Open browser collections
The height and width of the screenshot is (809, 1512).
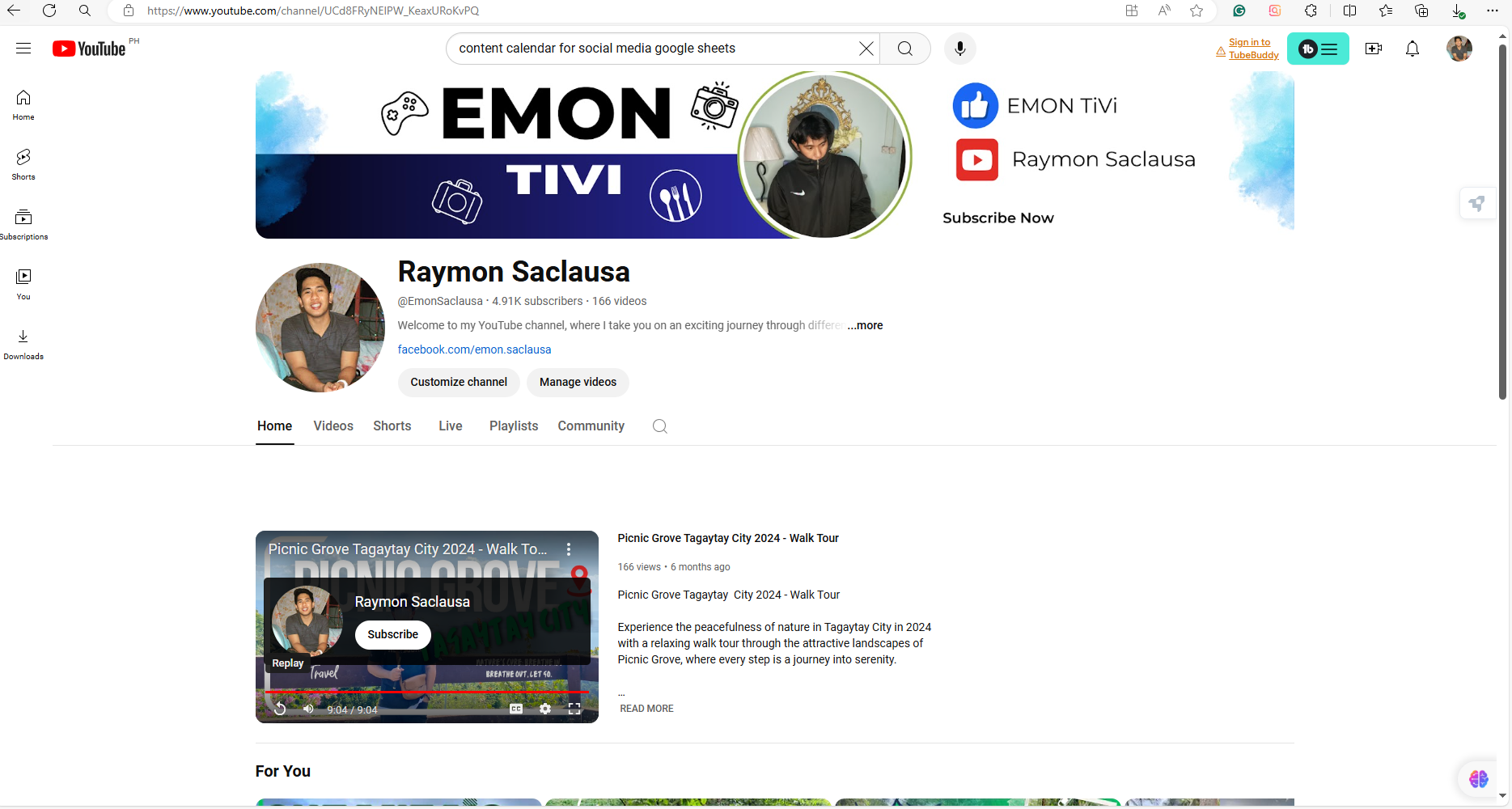pyautogui.click(x=1421, y=11)
